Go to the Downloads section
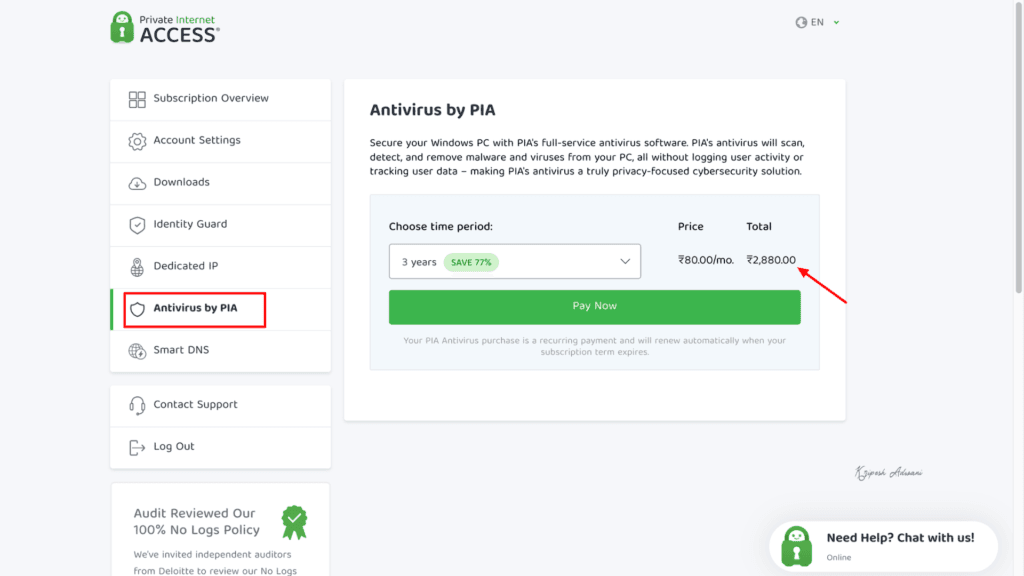The image size is (1024, 576). tap(221, 183)
